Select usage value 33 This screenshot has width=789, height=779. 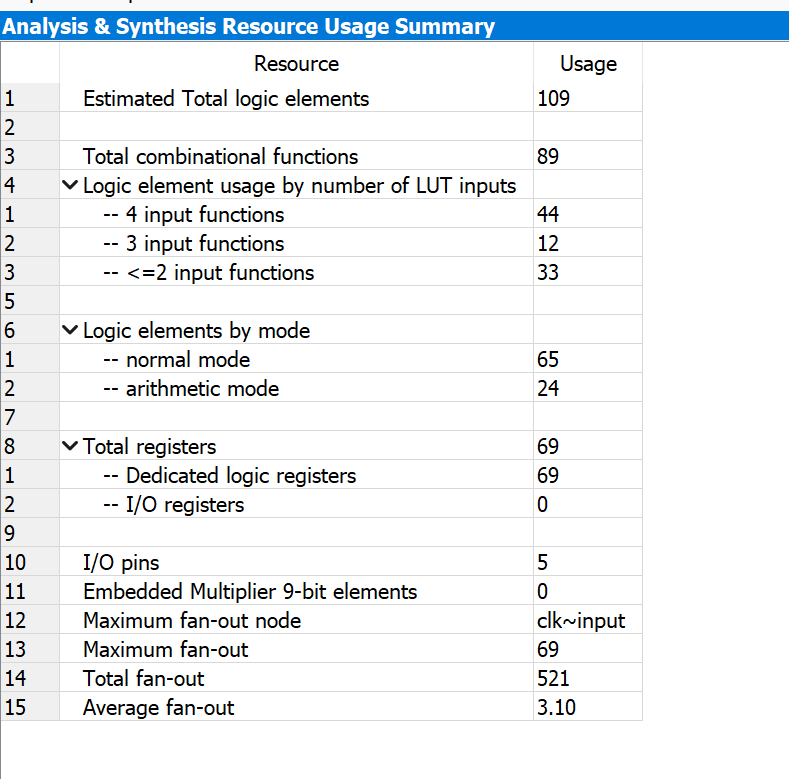pos(547,272)
